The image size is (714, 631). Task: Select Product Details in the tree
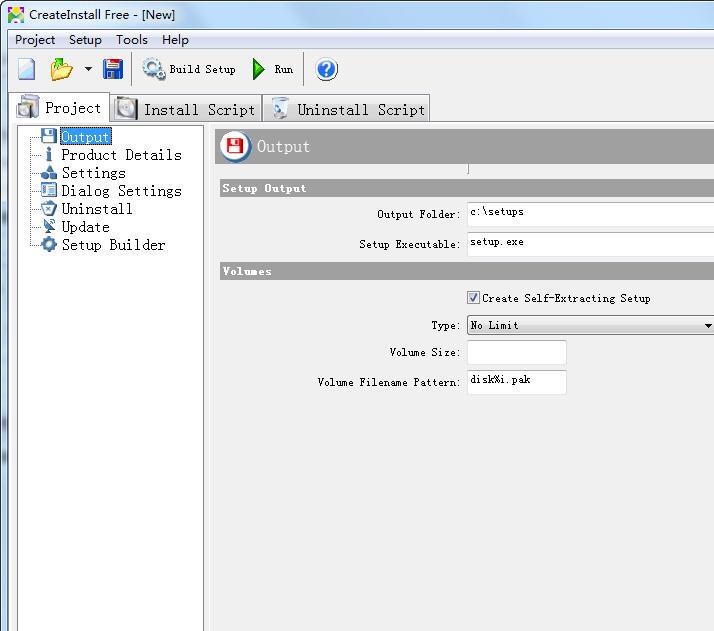[x=121, y=155]
